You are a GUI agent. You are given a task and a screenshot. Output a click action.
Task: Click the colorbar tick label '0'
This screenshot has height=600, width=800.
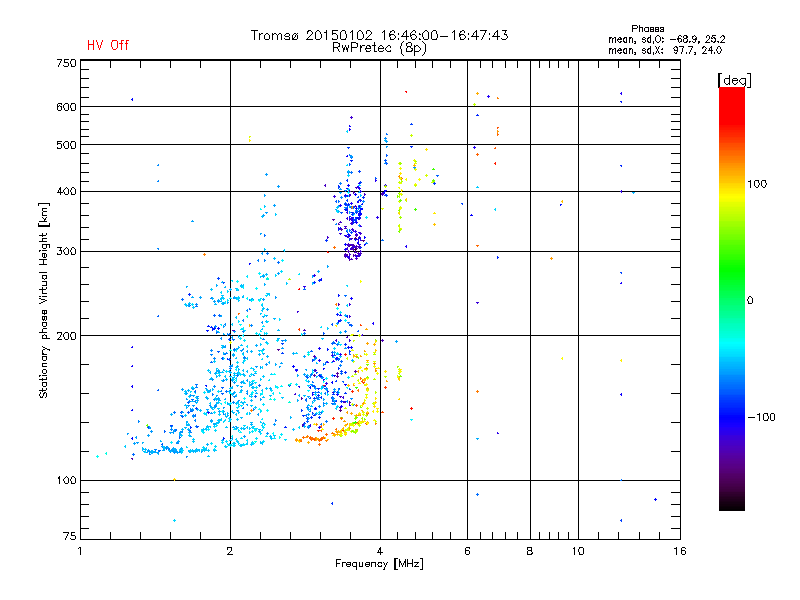[x=750, y=301]
